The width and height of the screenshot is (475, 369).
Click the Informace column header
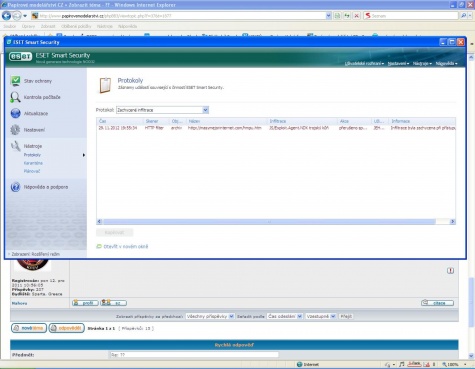click(x=422, y=121)
